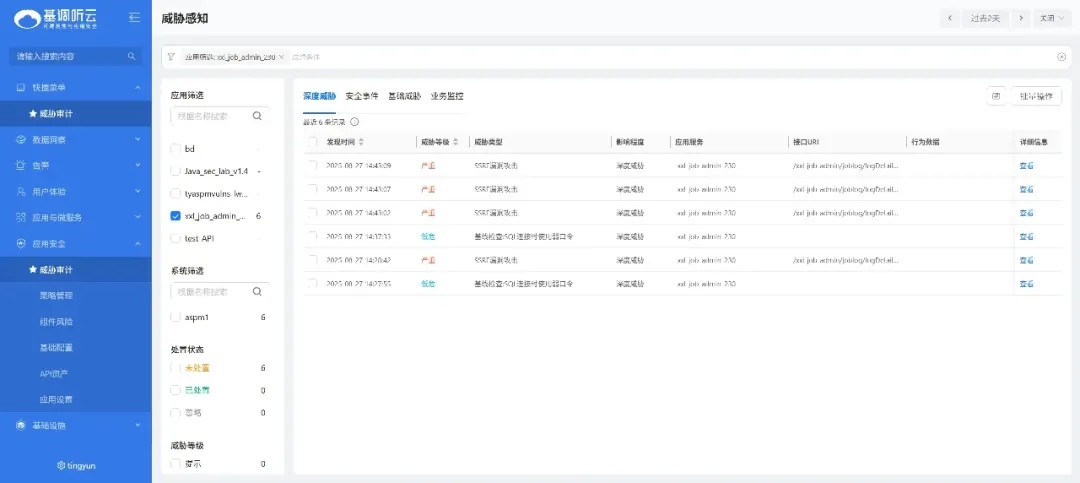Go to the next time range arrow

1020,18
